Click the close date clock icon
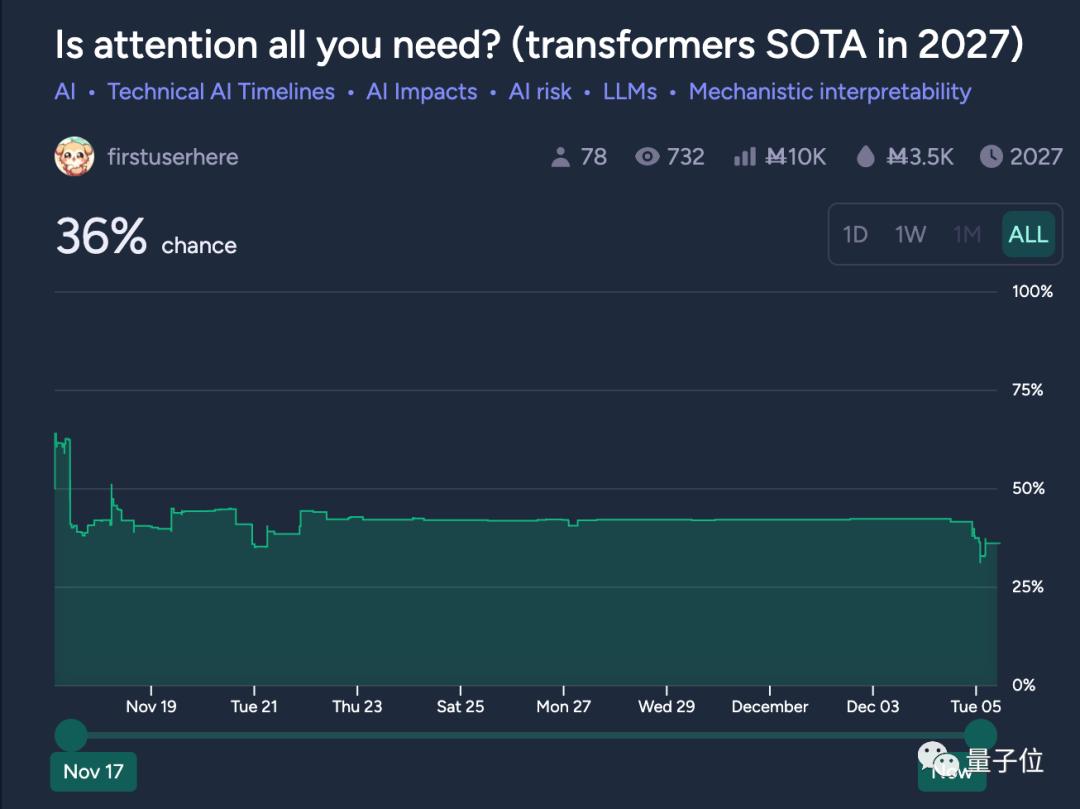The width and height of the screenshot is (1080, 809). [x=990, y=157]
